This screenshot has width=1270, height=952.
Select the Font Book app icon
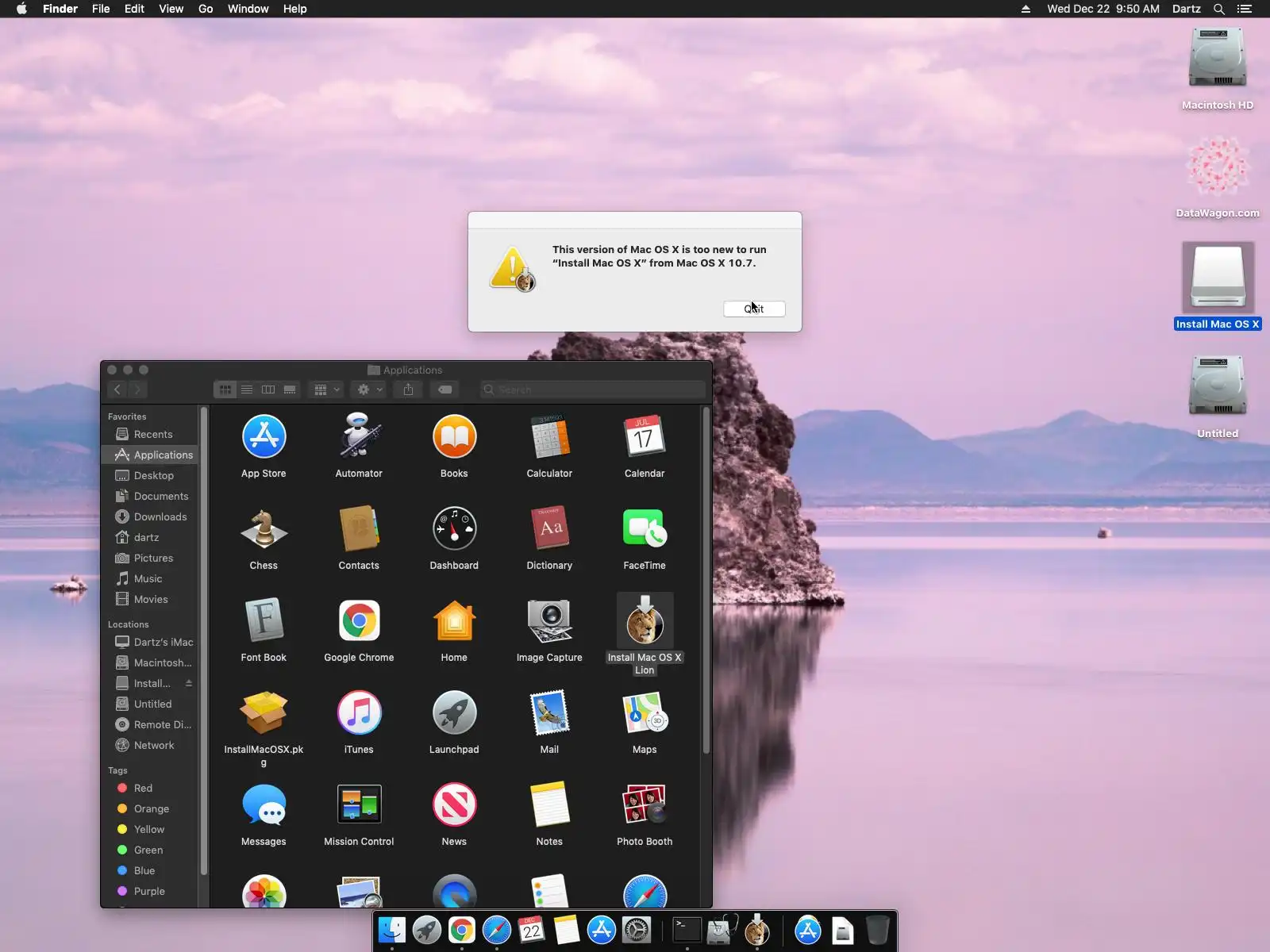(264, 620)
